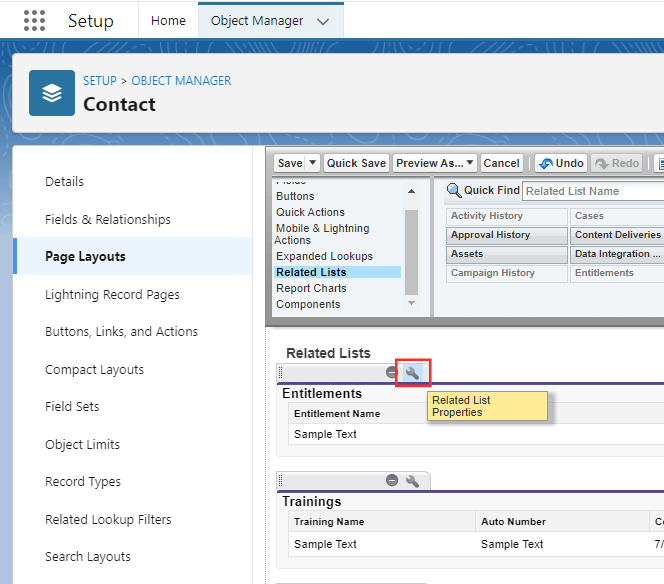This screenshot has height=584, width=664.
Task: Open the Preview As dropdown
Action: pyautogui.click(x=434, y=163)
